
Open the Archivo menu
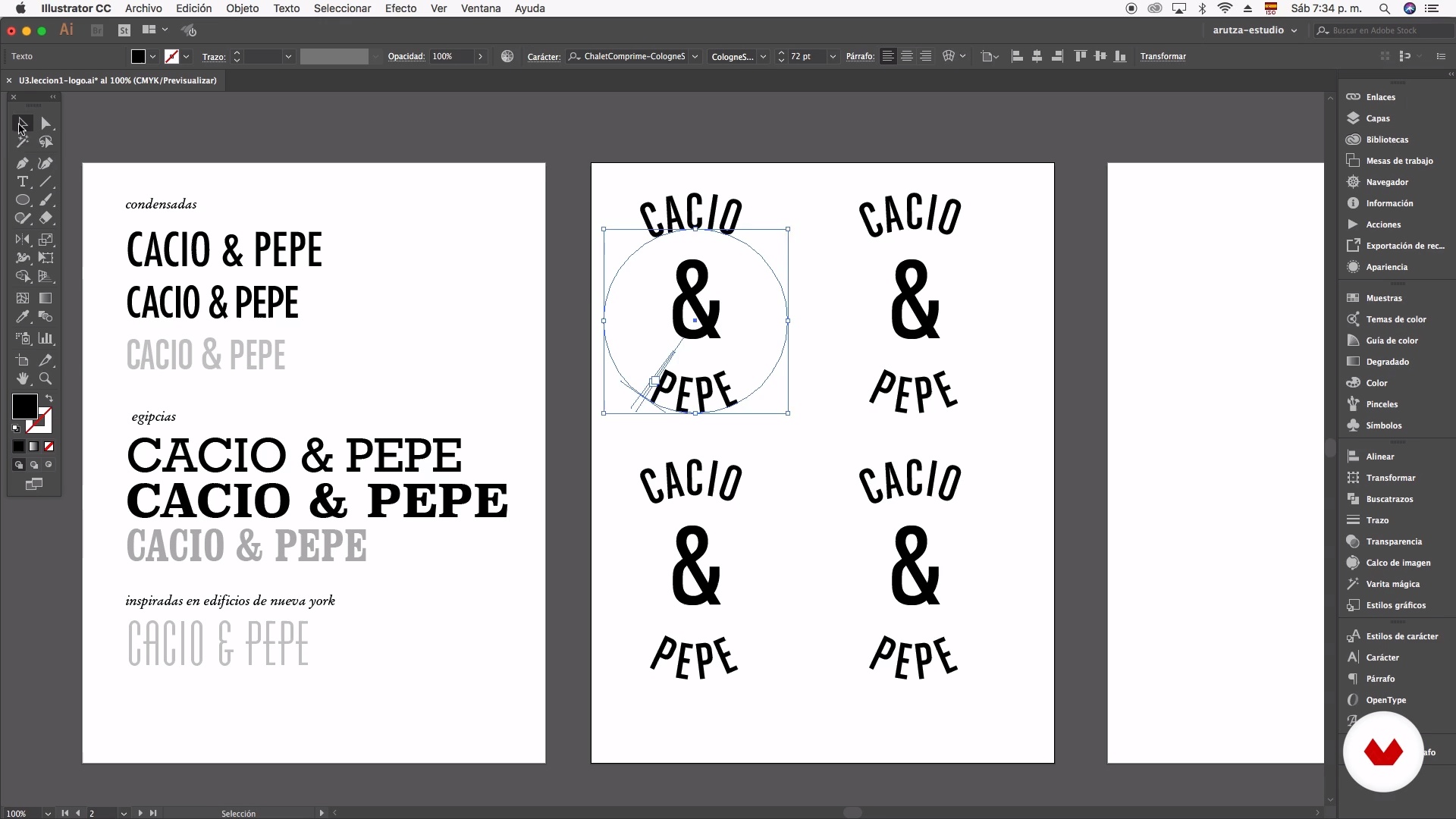(x=143, y=8)
